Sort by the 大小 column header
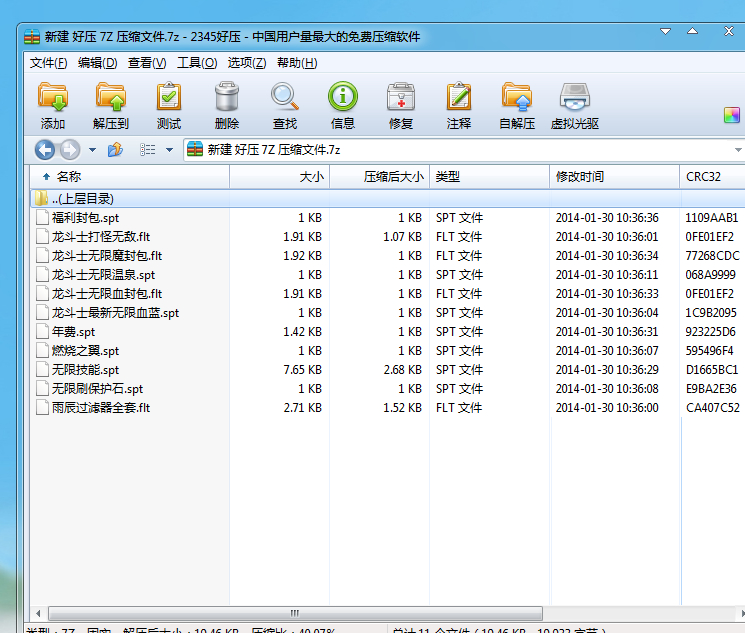 pyautogui.click(x=279, y=177)
